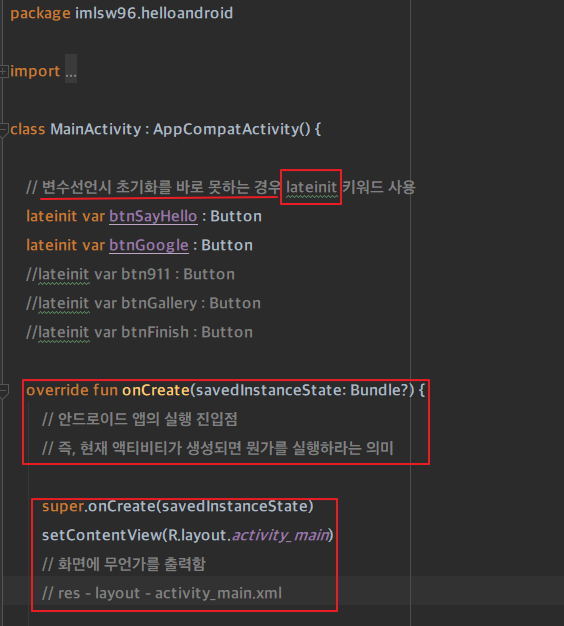Click commented line with btnGallery
Screen dimensions: 564x626
143,304
